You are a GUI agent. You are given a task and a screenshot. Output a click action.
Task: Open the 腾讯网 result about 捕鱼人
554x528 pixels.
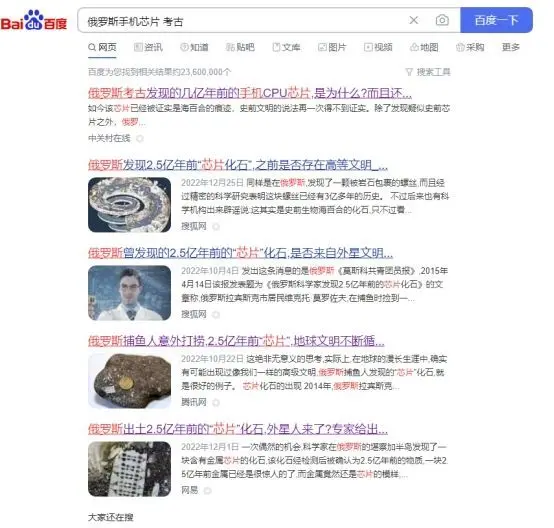click(x=236, y=341)
